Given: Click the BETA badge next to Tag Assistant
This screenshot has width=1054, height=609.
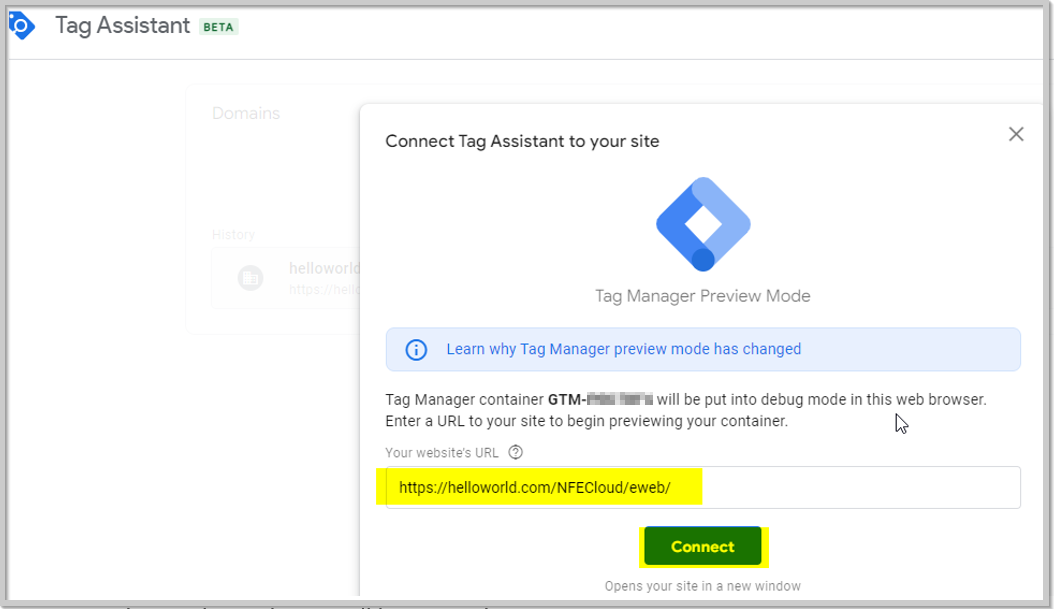Looking at the screenshot, I should point(218,27).
